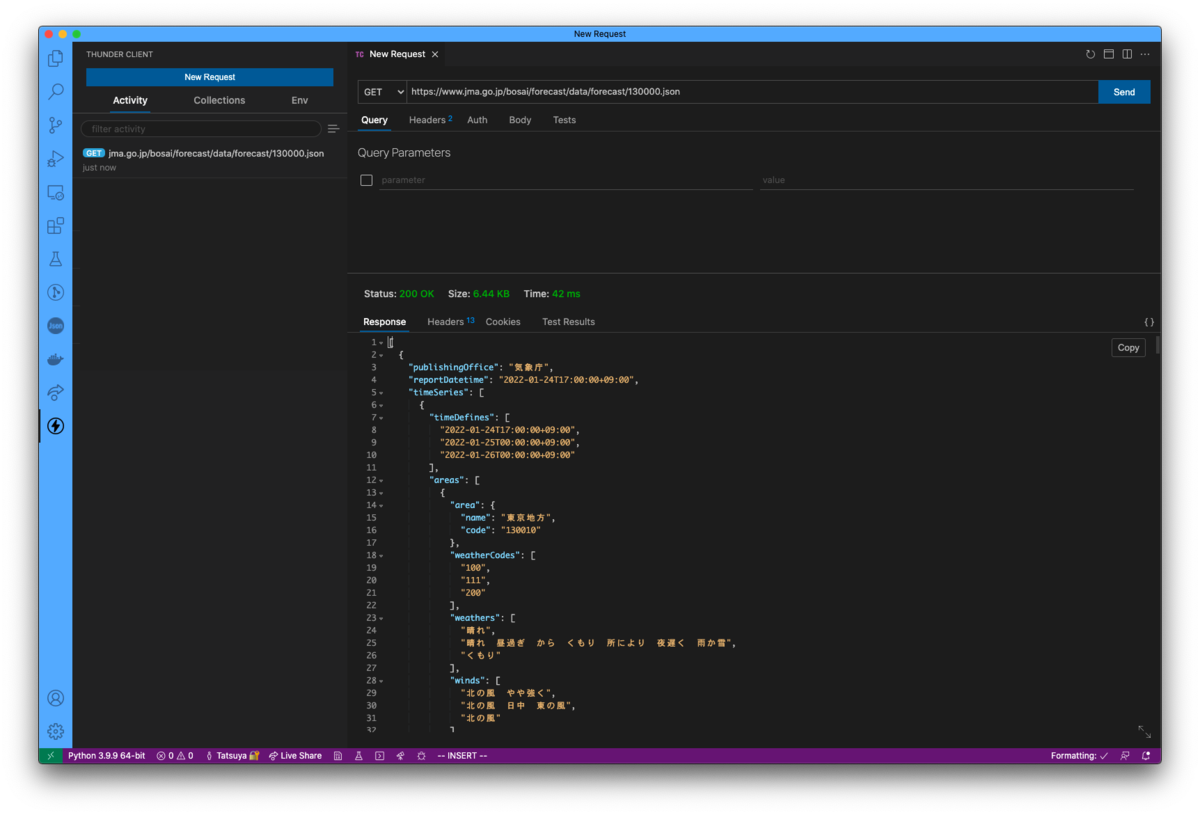Click the filter activity search field

coord(201,129)
